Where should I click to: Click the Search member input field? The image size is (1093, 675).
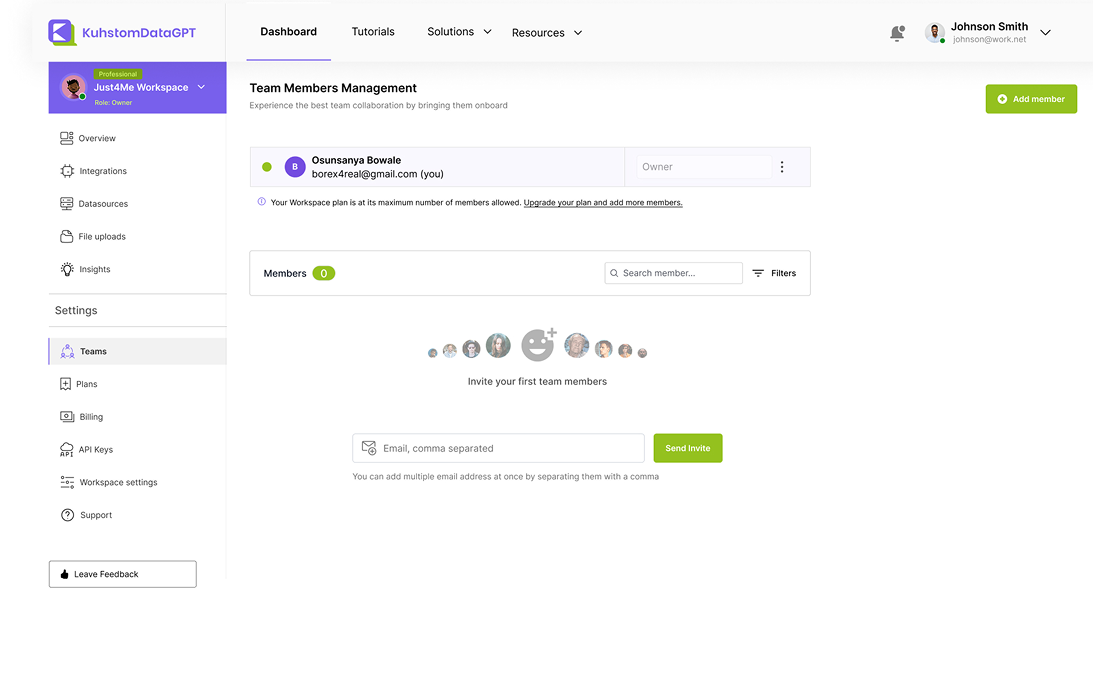tap(678, 273)
